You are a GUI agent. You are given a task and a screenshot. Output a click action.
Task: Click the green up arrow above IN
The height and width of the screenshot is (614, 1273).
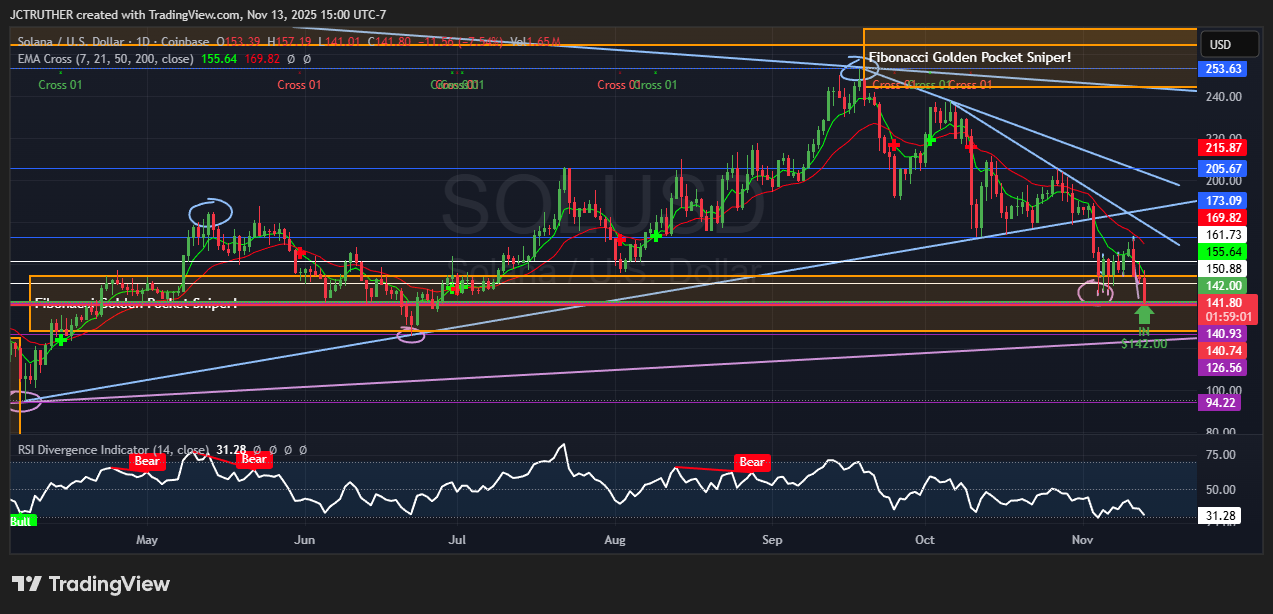[x=1144, y=314]
